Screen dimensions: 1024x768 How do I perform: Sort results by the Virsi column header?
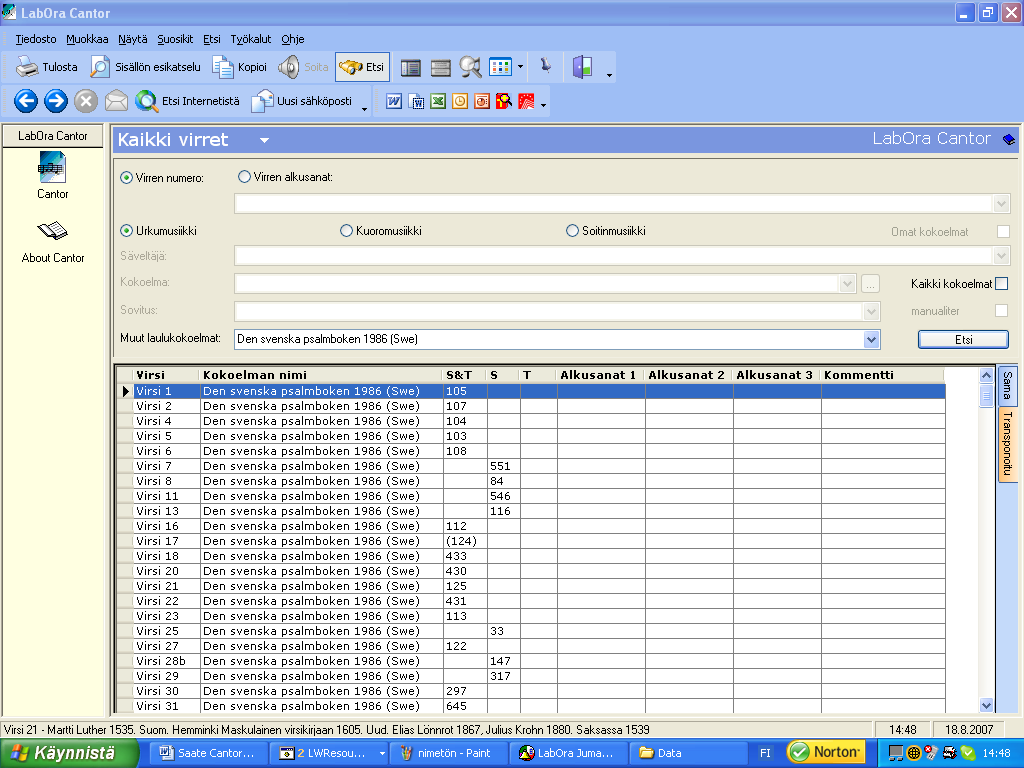click(166, 375)
